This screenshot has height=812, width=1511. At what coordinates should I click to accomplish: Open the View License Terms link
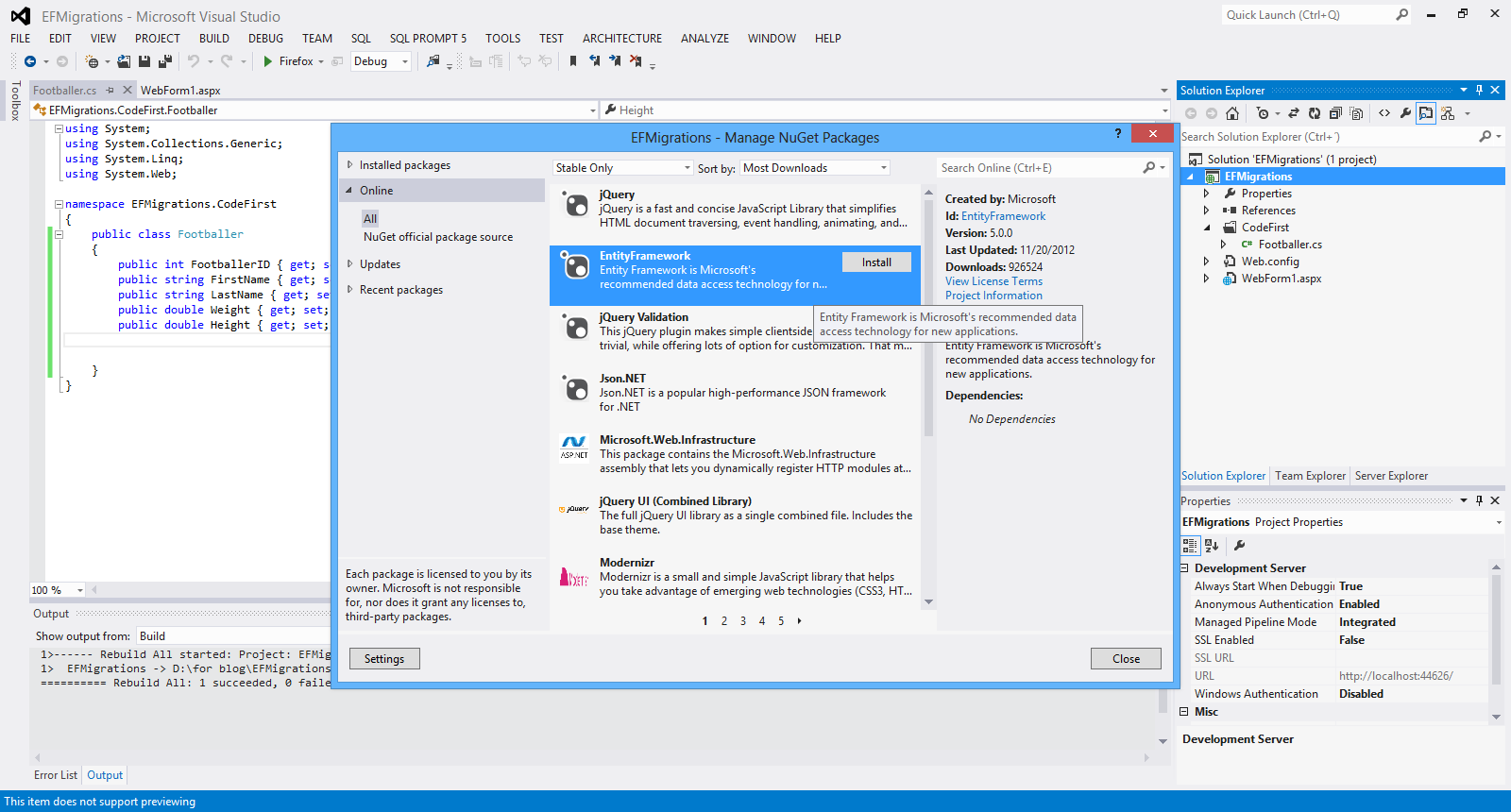(x=993, y=281)
